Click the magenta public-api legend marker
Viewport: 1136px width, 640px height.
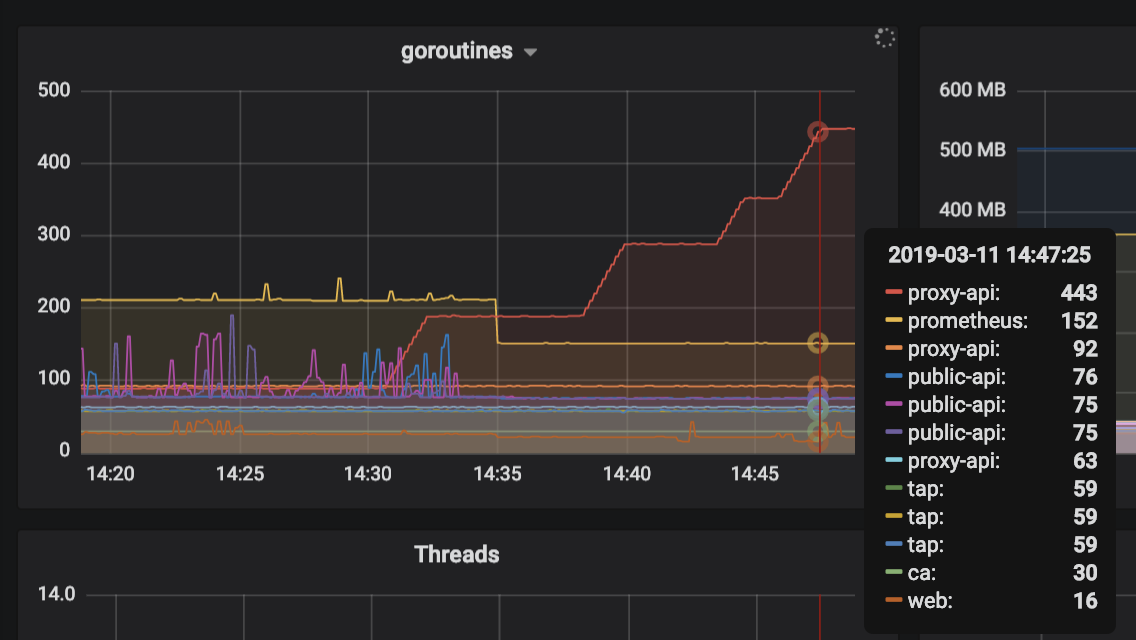(x=893, y=405)
